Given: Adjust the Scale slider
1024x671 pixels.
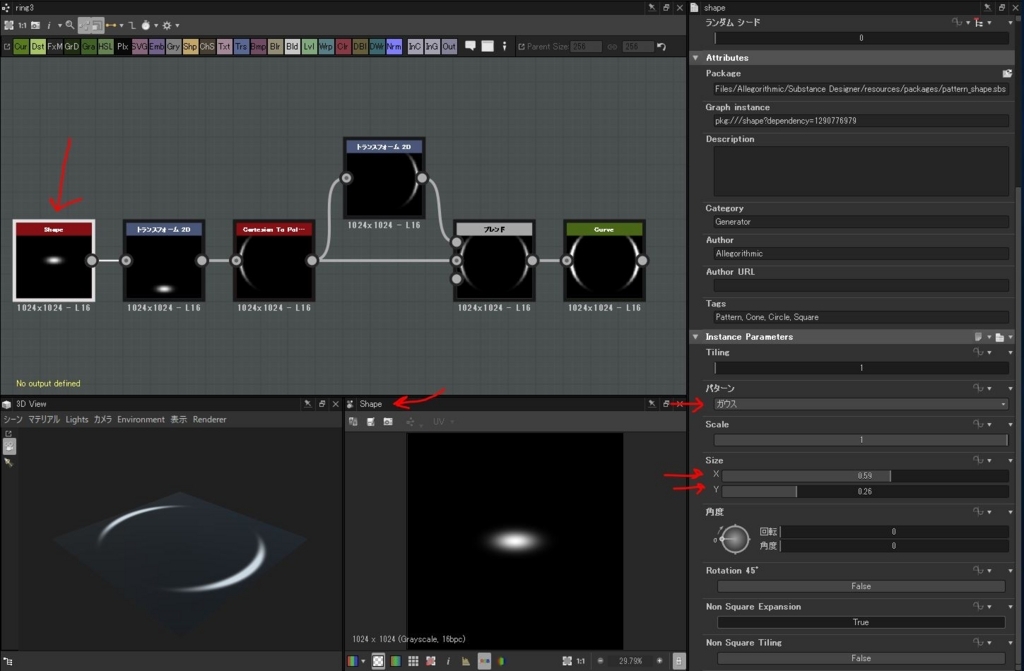Looking at the screenshot, I should click(x=861, y=440).
